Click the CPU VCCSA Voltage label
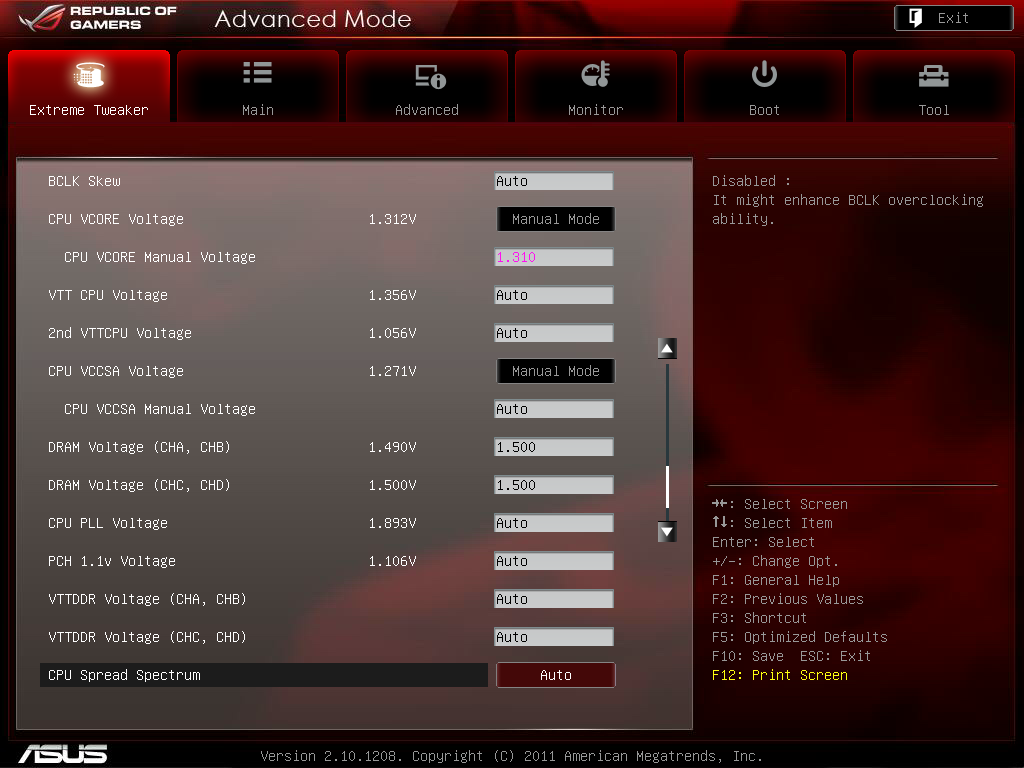 click(x=116, y=371)
